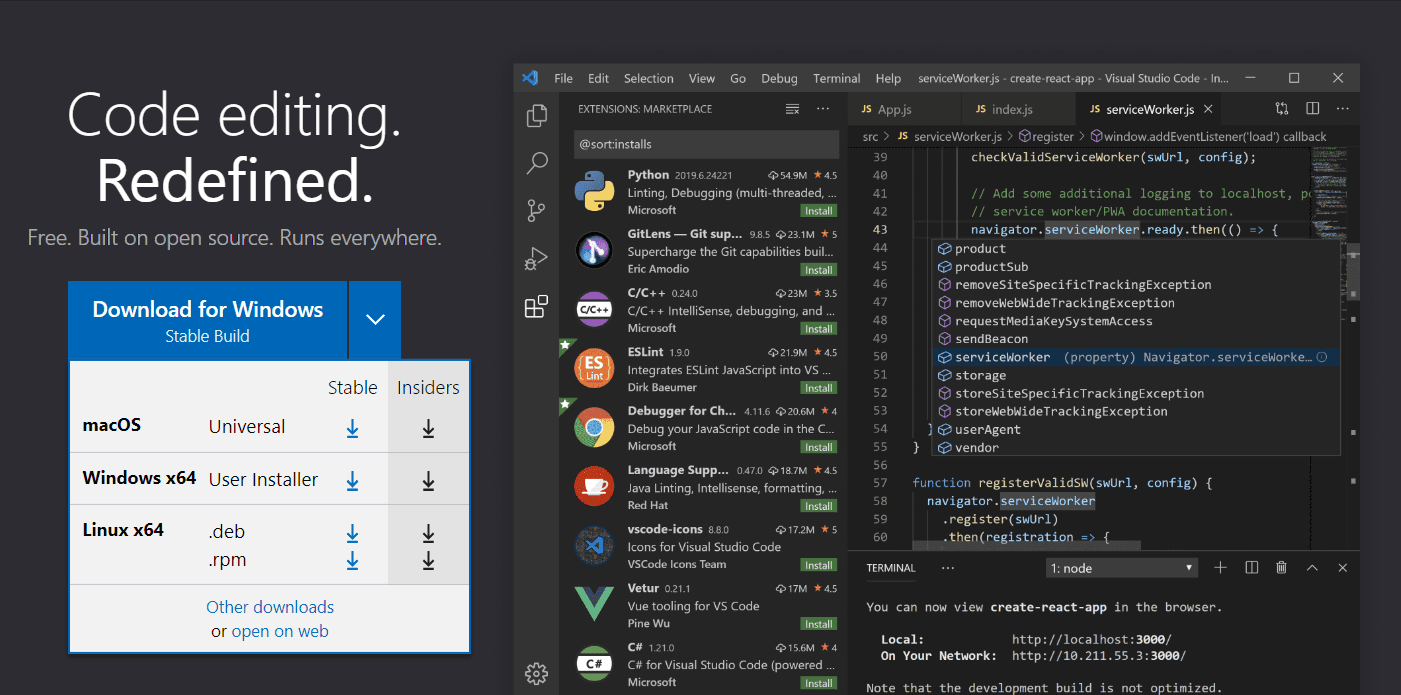Click the Download for Windows button

click(x=208, y=320)
